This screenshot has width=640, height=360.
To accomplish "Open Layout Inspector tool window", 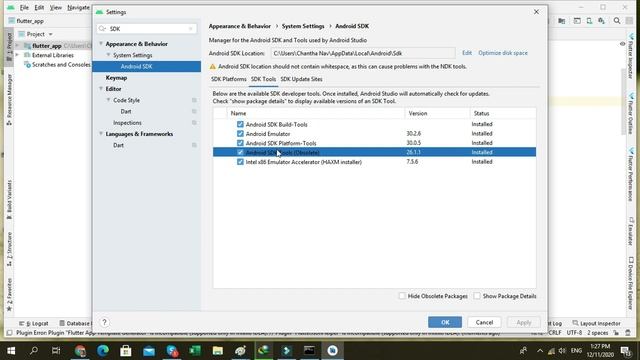I will pos(596,323).
